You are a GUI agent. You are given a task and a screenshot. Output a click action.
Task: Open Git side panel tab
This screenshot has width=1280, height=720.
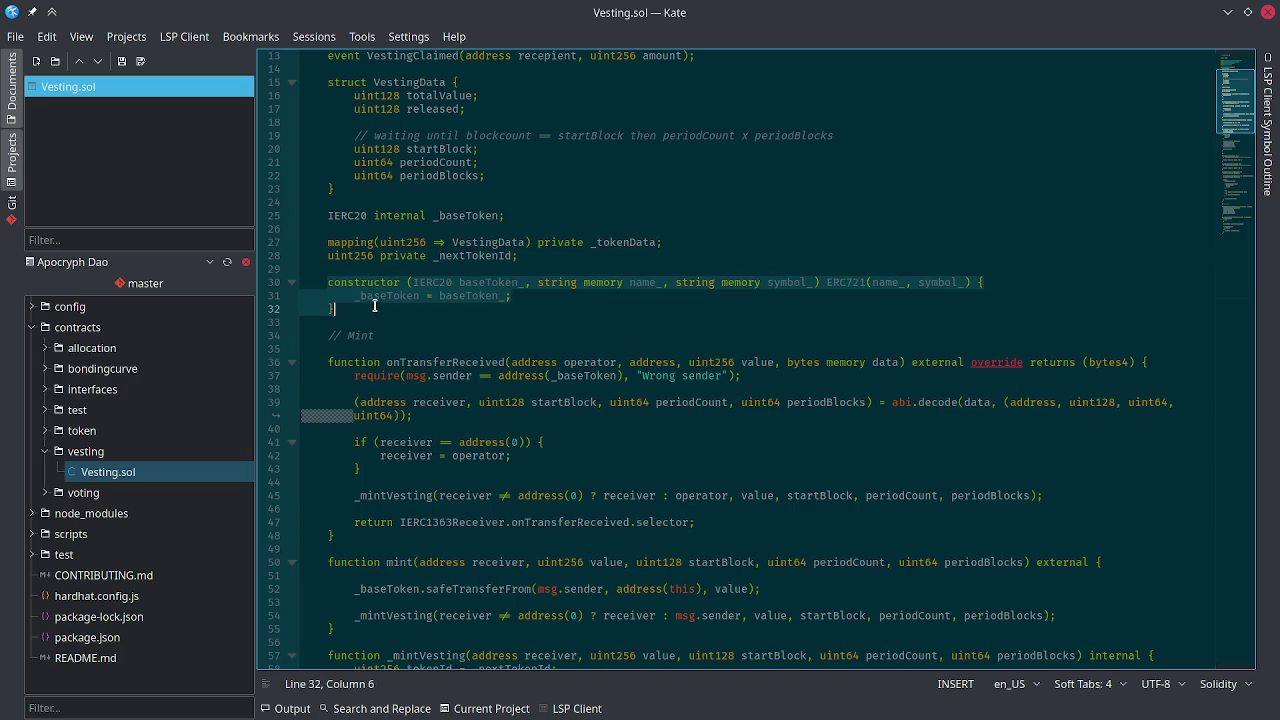coord(12,210)
